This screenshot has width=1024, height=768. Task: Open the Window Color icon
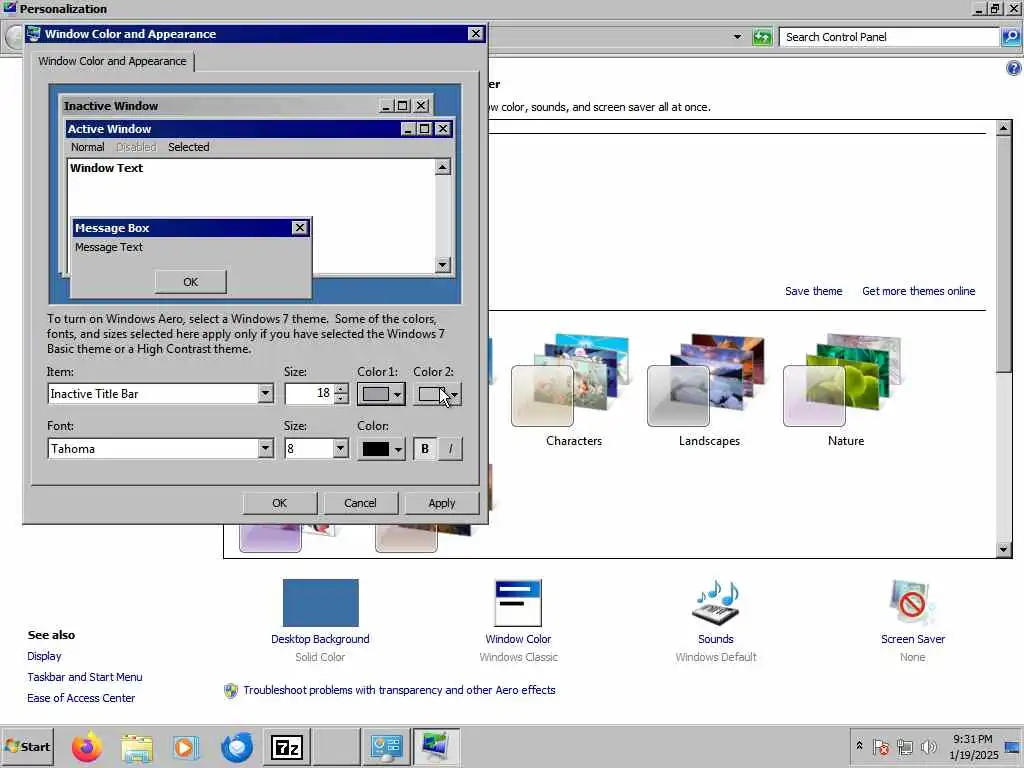tap(518, 602)
